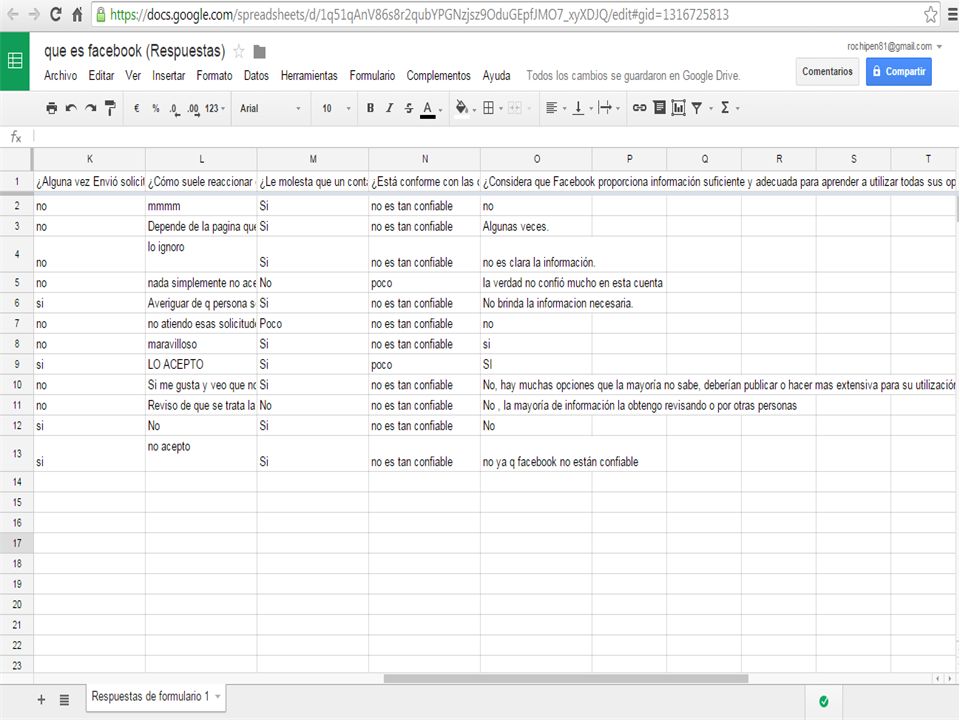The width and height of the screenshot is (960, 720).
Task: Click the horizontal scrollbar thumb
Action: 566,678
